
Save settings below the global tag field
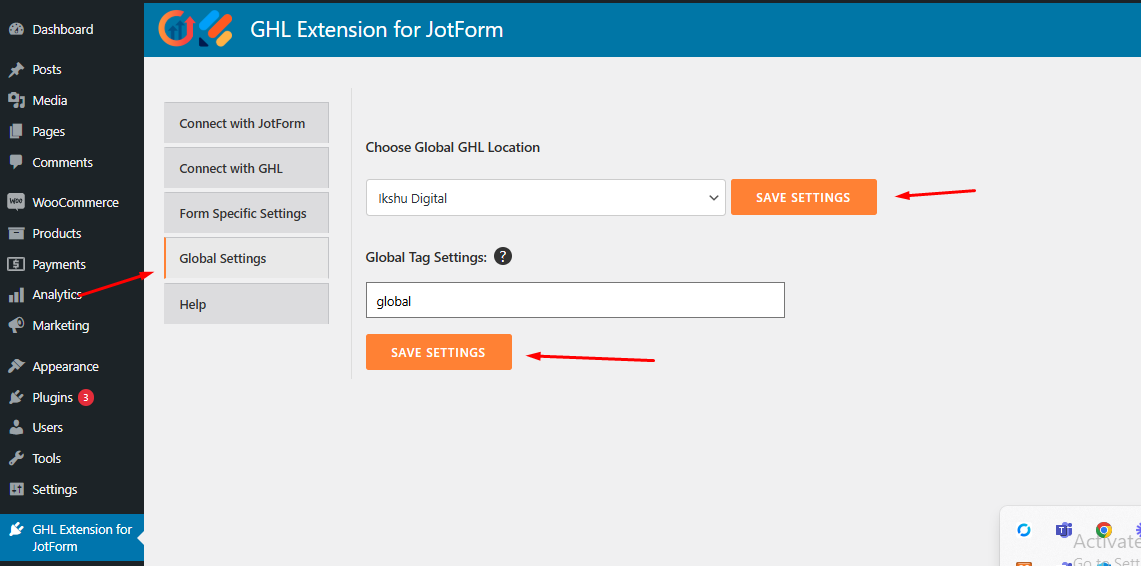pos(438,352)
